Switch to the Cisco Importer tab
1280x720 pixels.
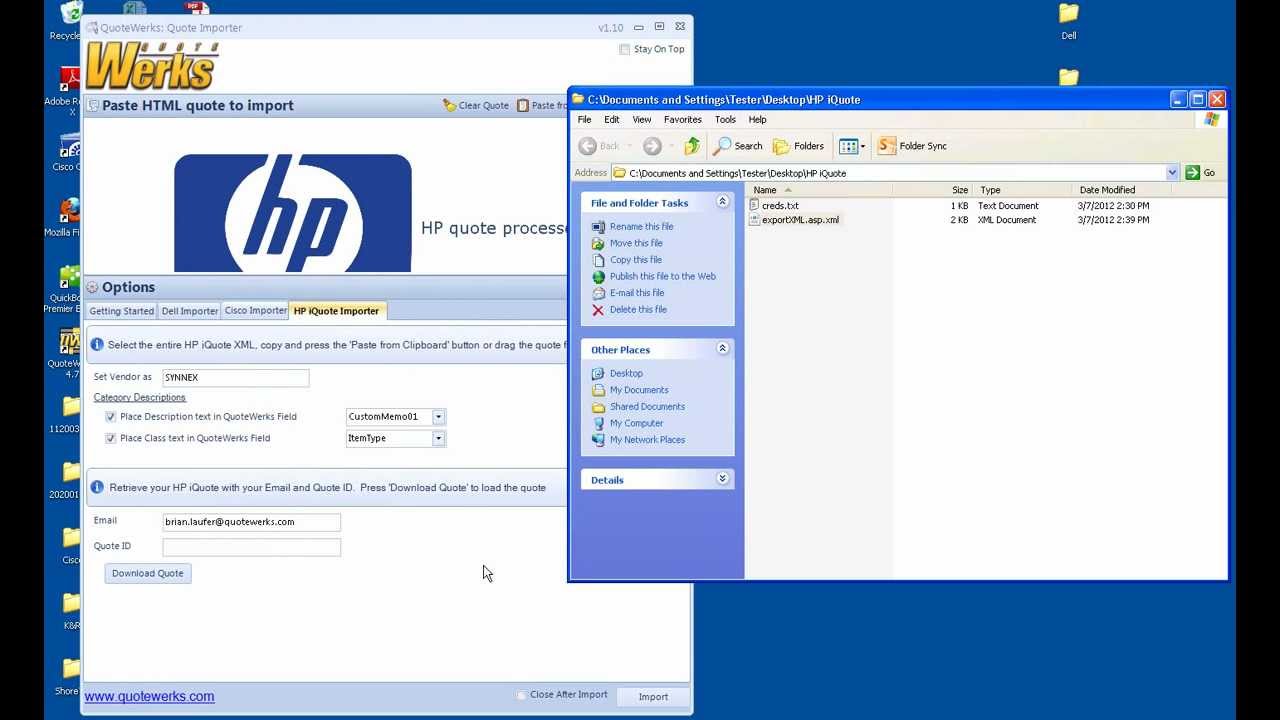(255, 311)
